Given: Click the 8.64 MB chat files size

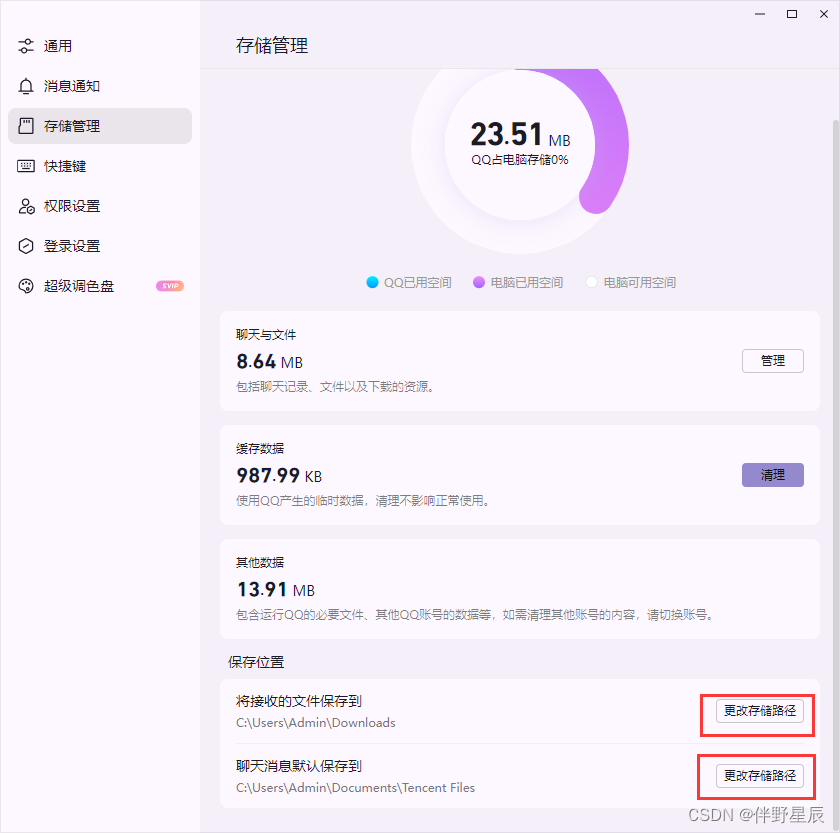Looking at the screenshot, I should click(269, 362).
